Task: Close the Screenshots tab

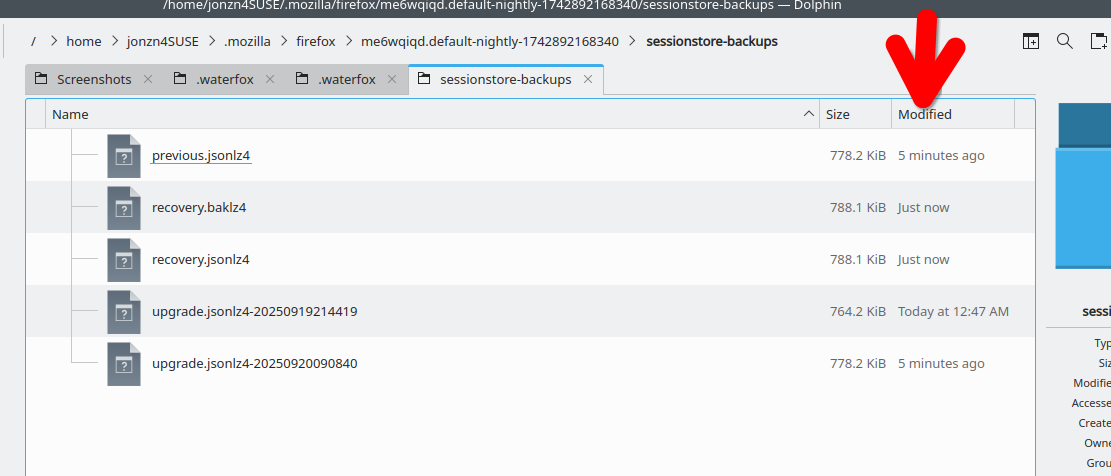Action: (x=148, y=79)
